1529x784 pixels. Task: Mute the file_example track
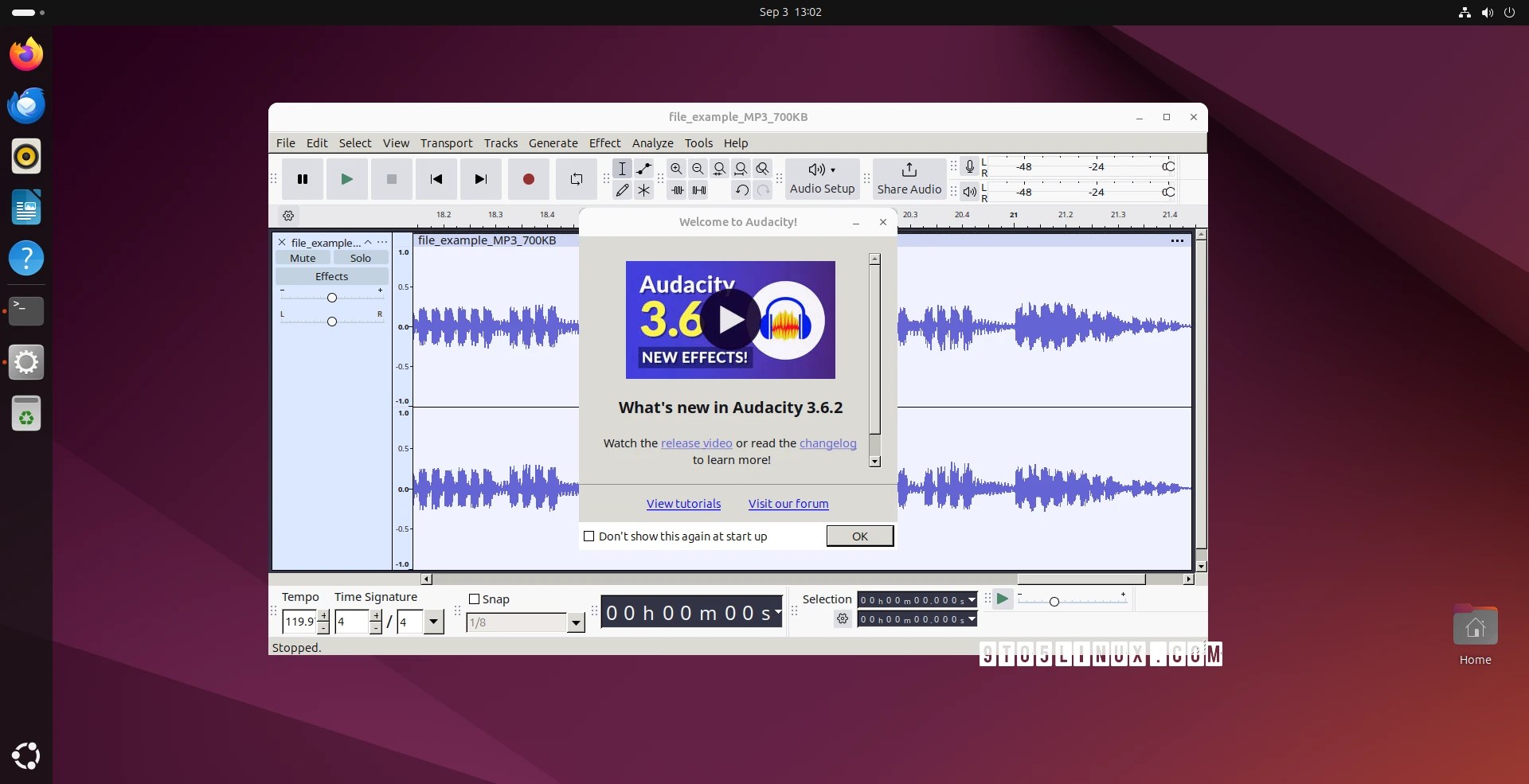303,258
